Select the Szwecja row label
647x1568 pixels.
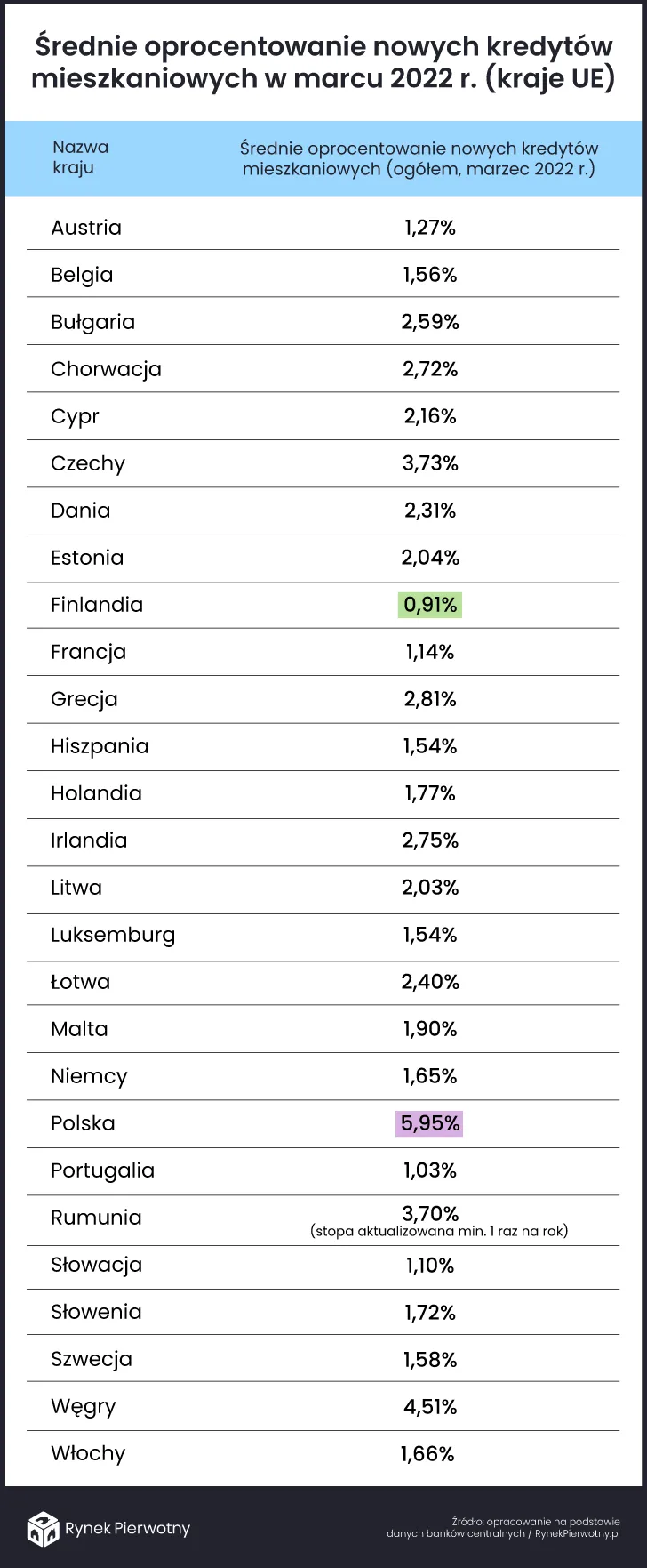(92, 1359)
